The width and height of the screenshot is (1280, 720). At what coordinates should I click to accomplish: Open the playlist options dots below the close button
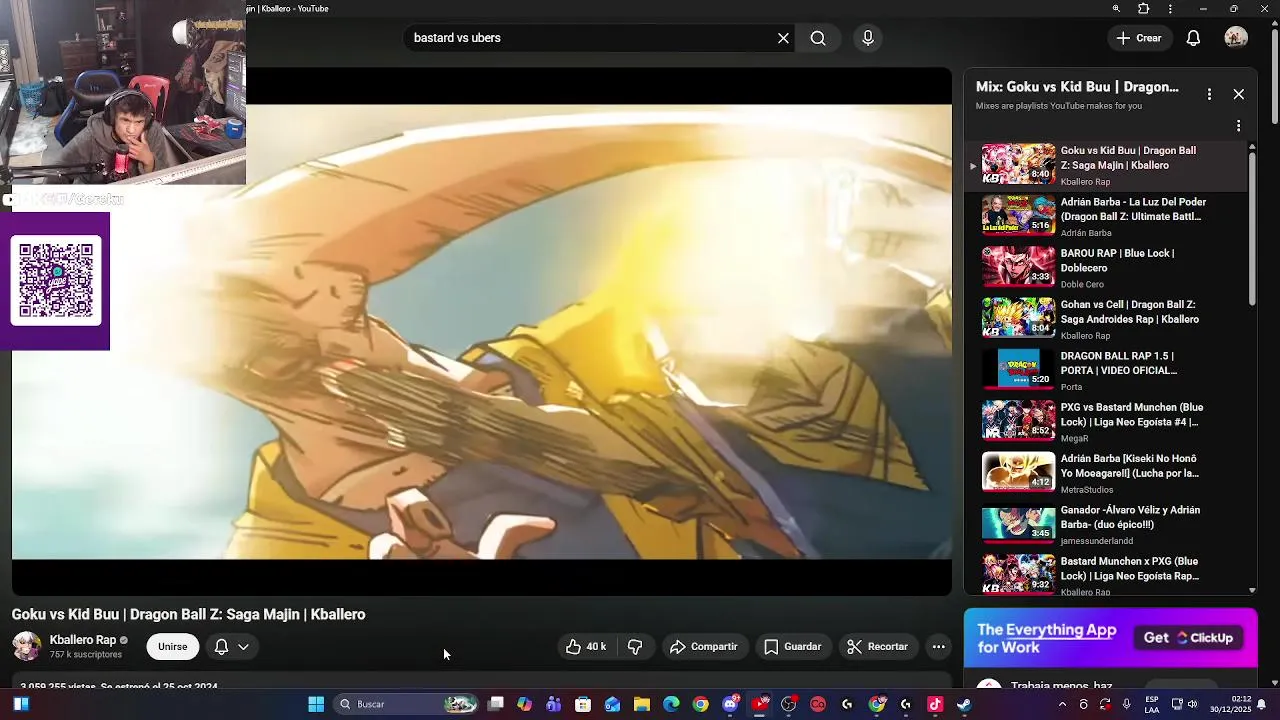(x=1238, y=126)
